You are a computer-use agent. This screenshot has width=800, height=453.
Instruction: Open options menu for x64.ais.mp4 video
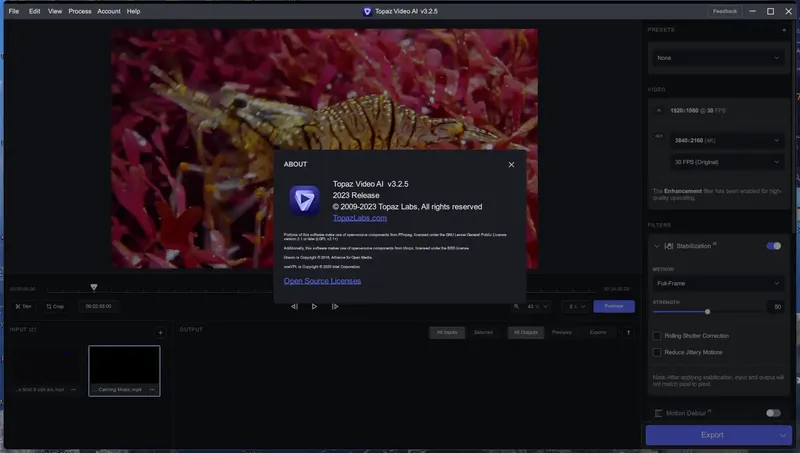73,390
